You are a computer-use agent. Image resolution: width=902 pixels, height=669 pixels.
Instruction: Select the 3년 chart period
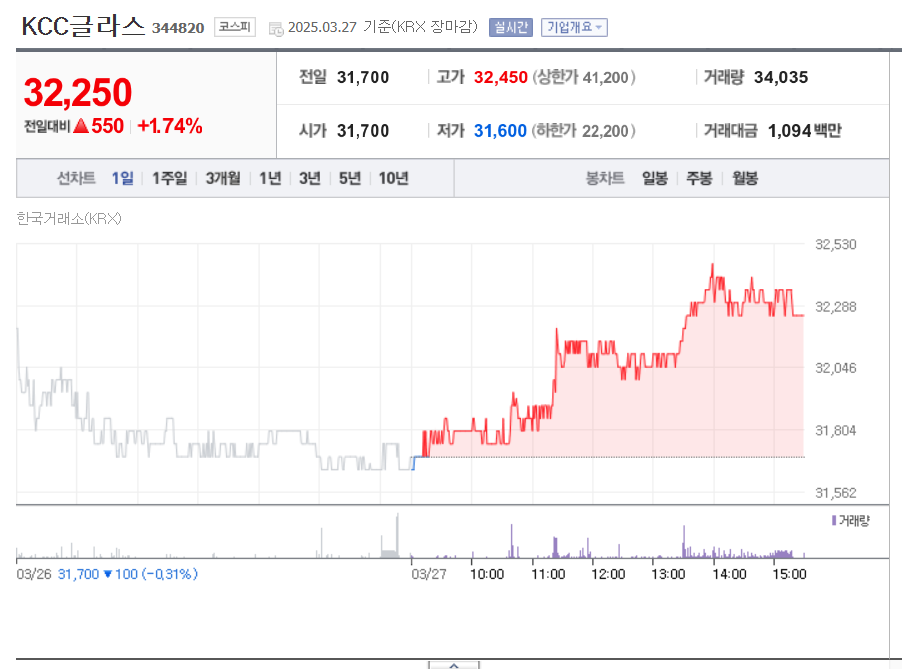pos(309,178)
